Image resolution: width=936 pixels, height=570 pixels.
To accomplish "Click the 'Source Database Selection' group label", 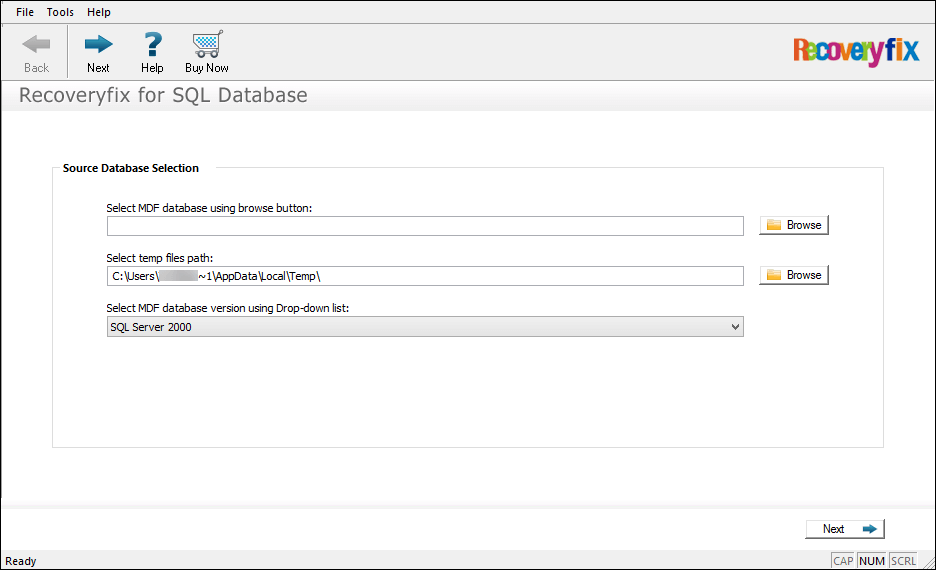I will click(x=131, y=168).
